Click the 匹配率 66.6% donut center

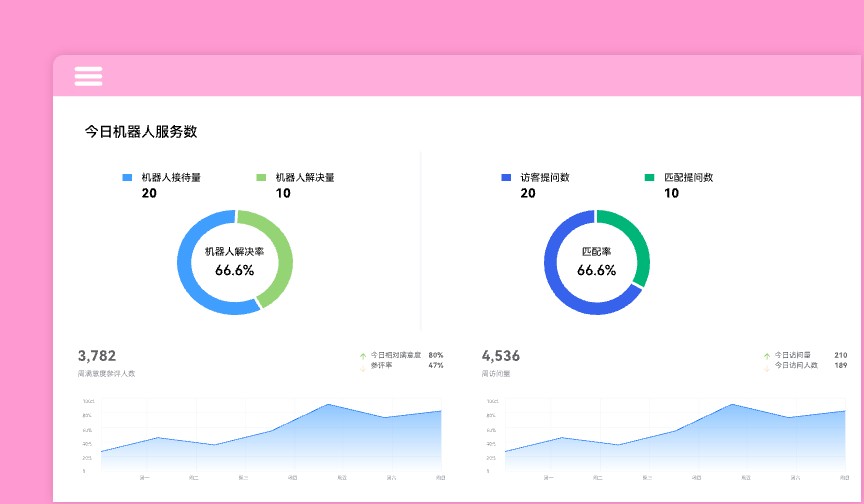[x=596, y=262]
